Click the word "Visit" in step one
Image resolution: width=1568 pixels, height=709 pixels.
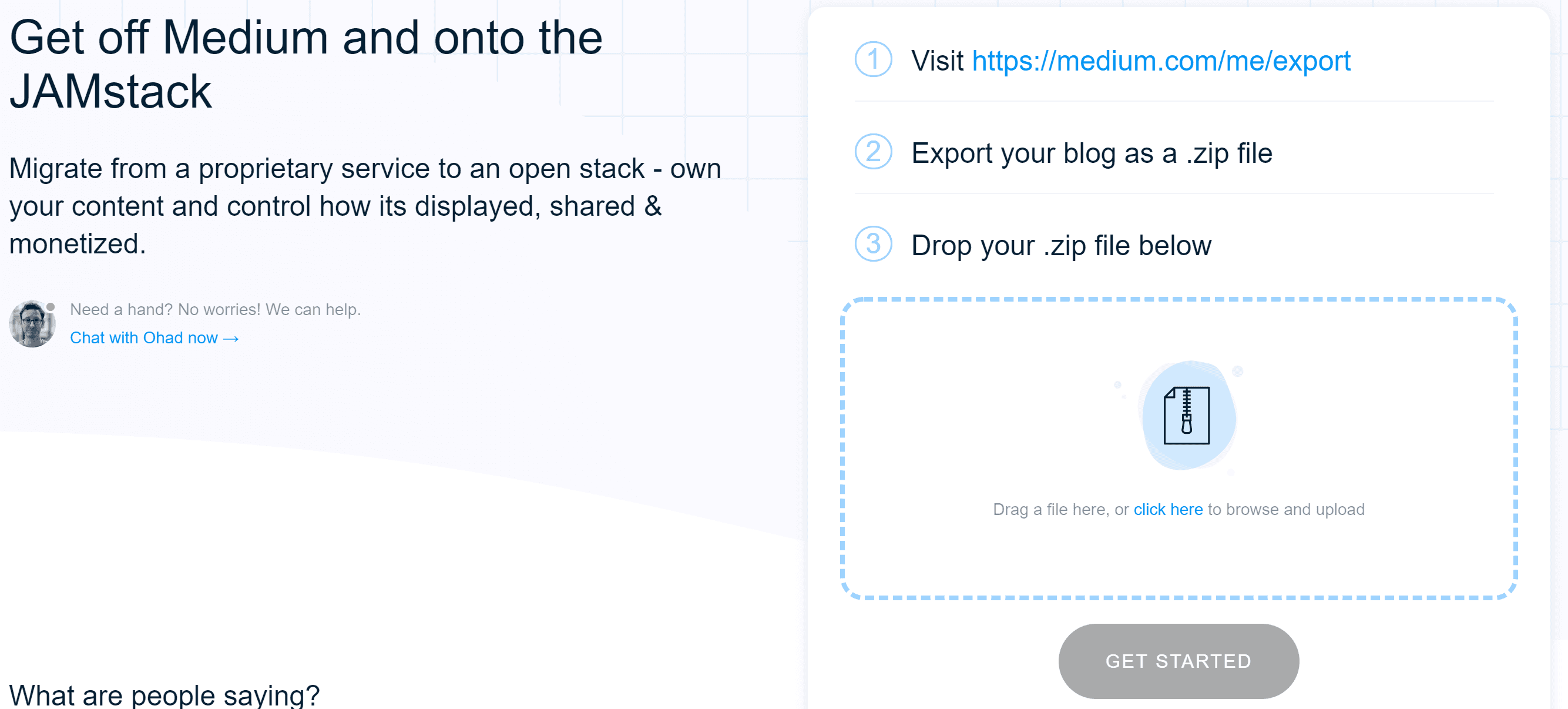(938, 61)
